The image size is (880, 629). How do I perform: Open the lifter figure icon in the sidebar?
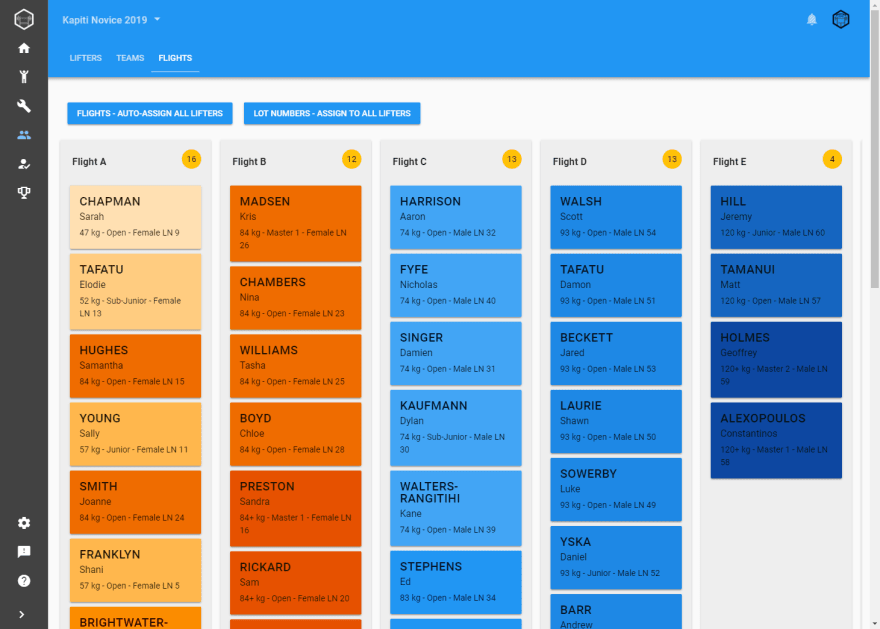point(24,77)
